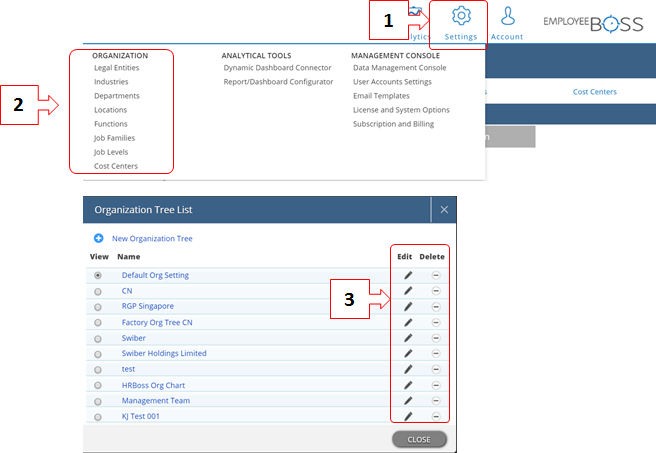
Task: Open the Account profile icon
Action: click(x=507, y=24)
